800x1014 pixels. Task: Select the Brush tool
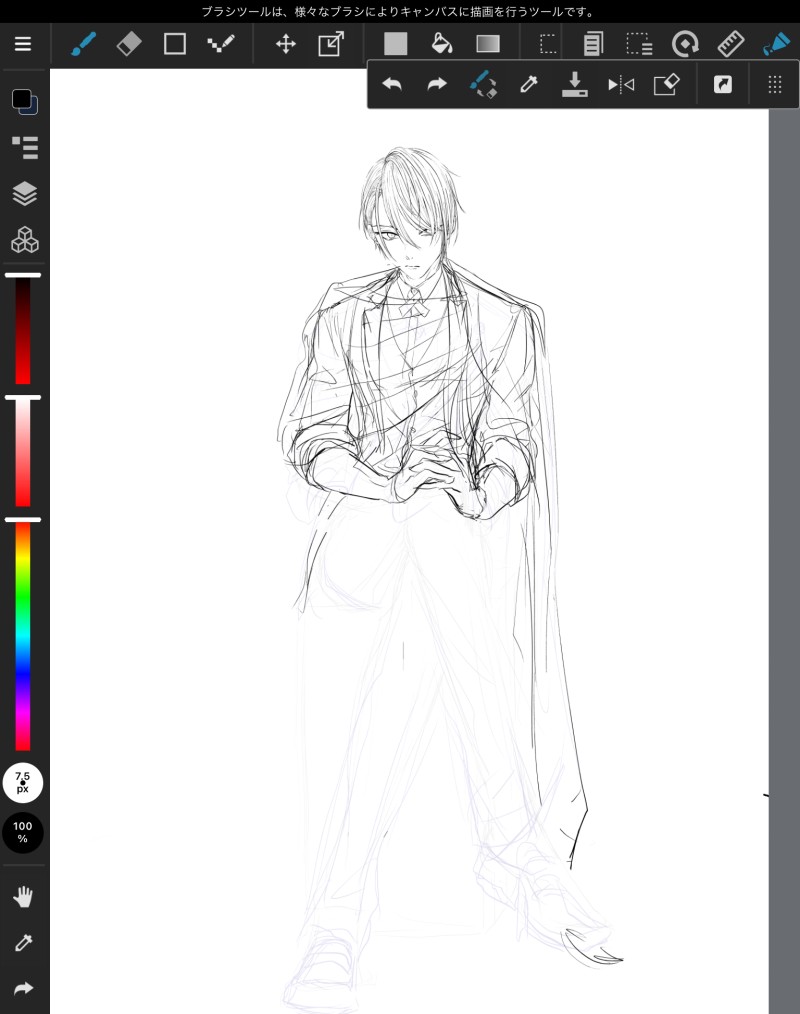(x=83, y=44)
